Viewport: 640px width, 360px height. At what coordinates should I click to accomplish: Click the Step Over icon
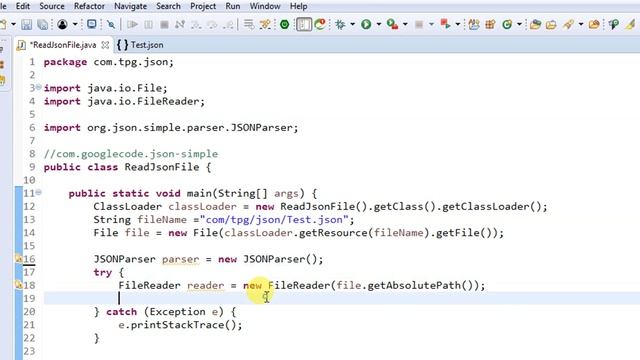[212, 24]
